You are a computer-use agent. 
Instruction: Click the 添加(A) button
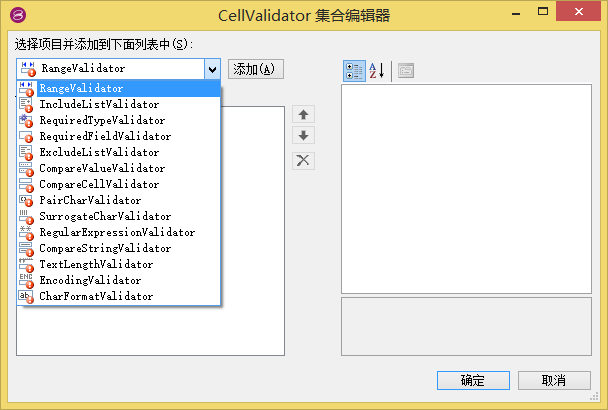257,69
